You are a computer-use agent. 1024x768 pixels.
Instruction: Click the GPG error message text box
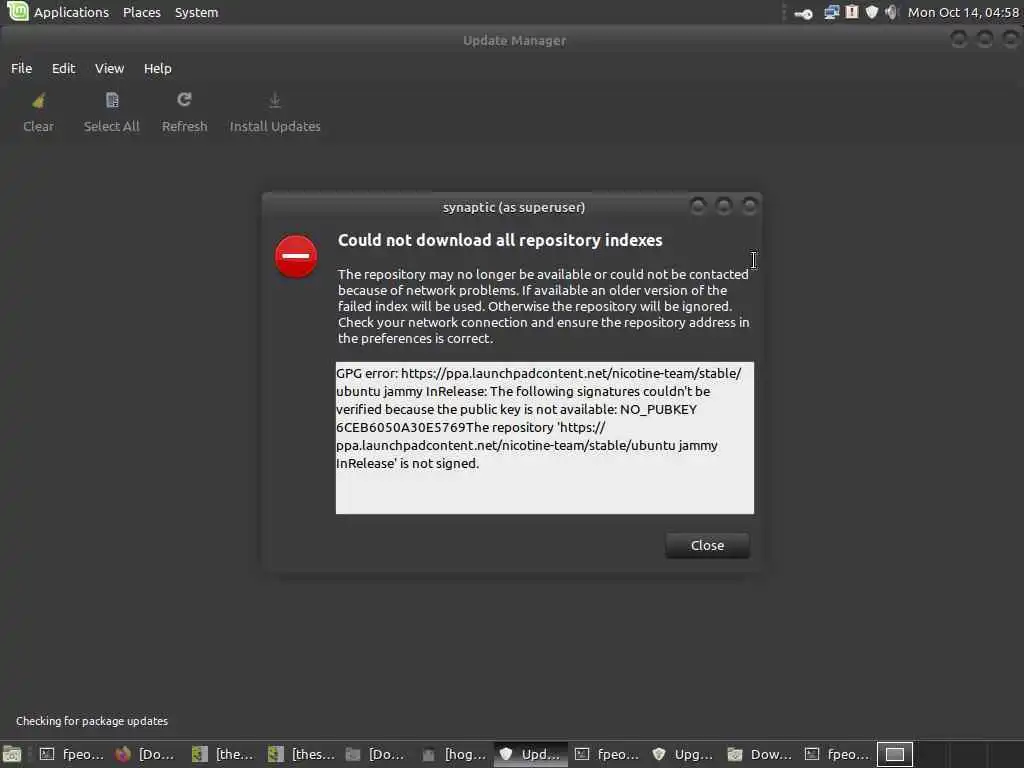(545, 438)
